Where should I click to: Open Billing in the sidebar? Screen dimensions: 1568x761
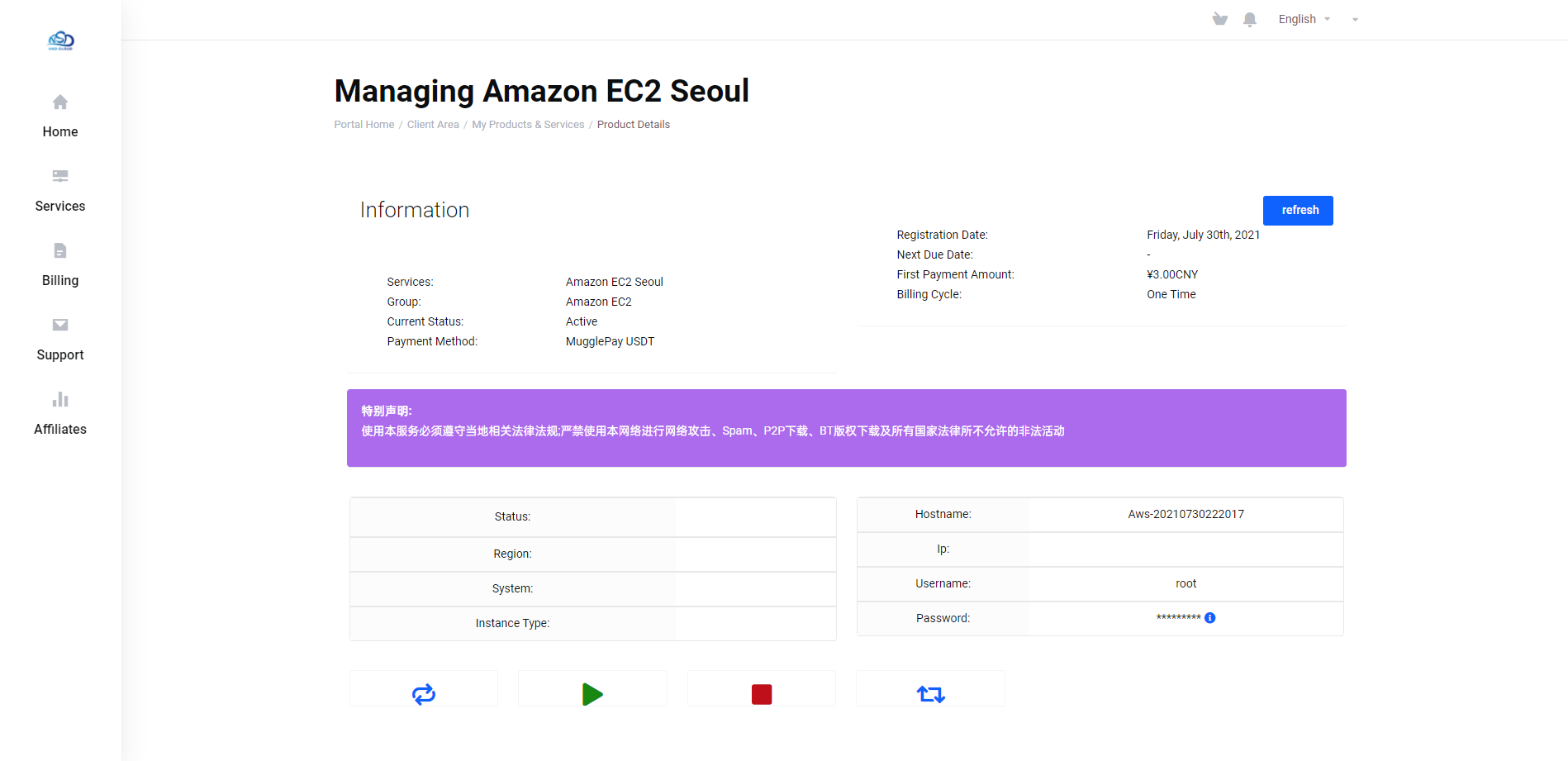click(60, 265)
